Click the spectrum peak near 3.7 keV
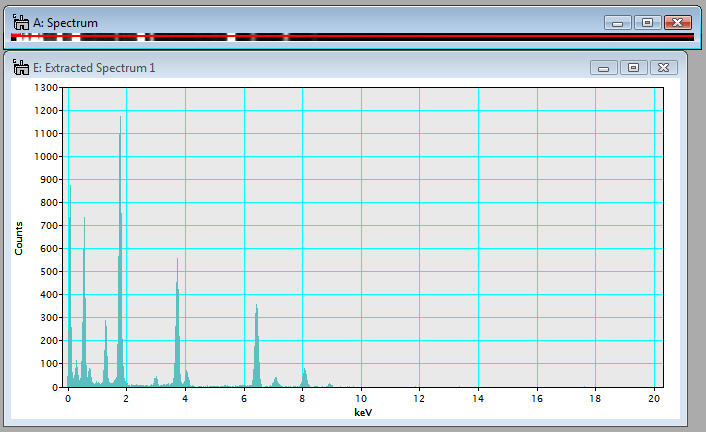This screenshot has width=706, height=432. tap(177, 324)
